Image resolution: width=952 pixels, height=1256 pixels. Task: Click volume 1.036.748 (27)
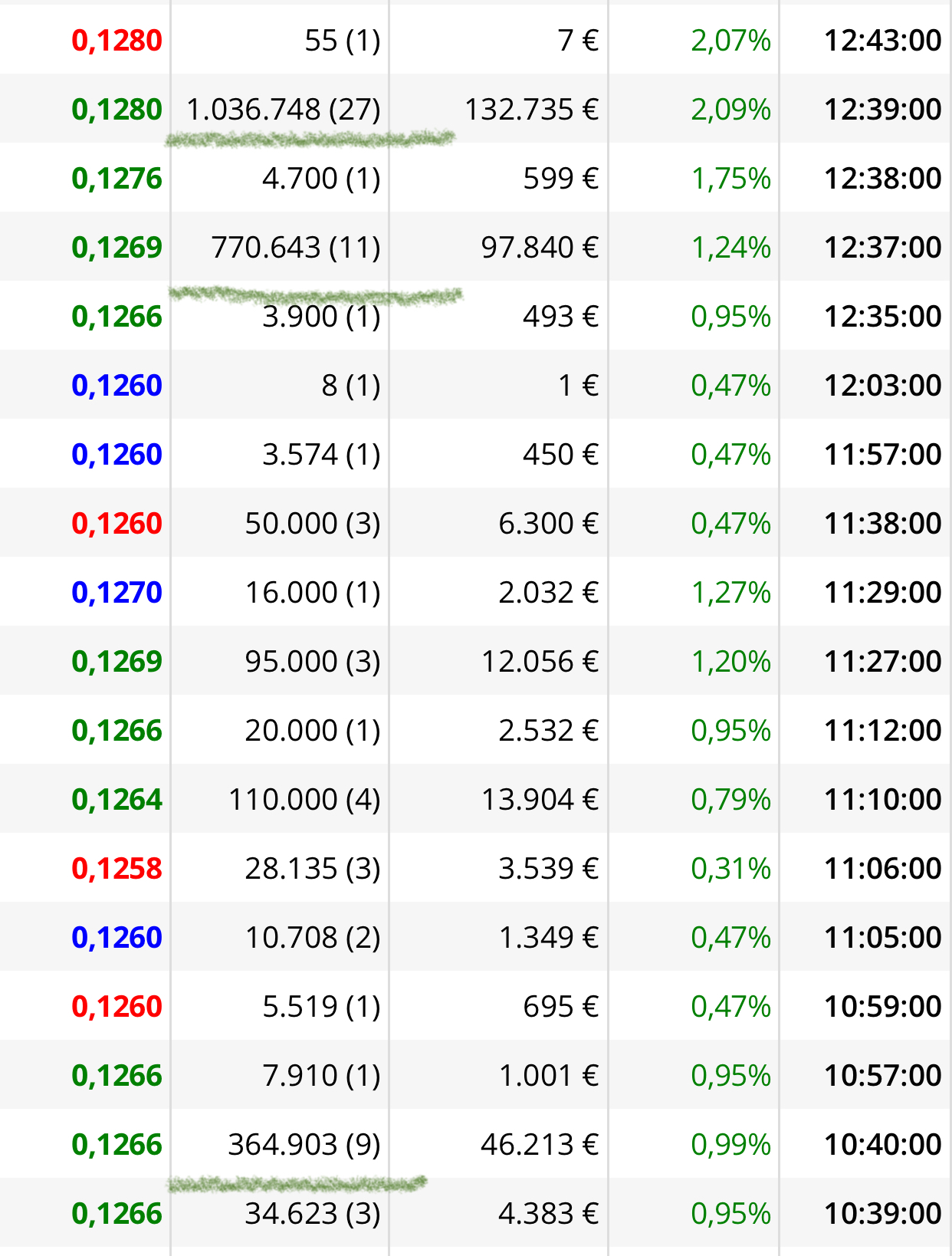click(284, 110)
